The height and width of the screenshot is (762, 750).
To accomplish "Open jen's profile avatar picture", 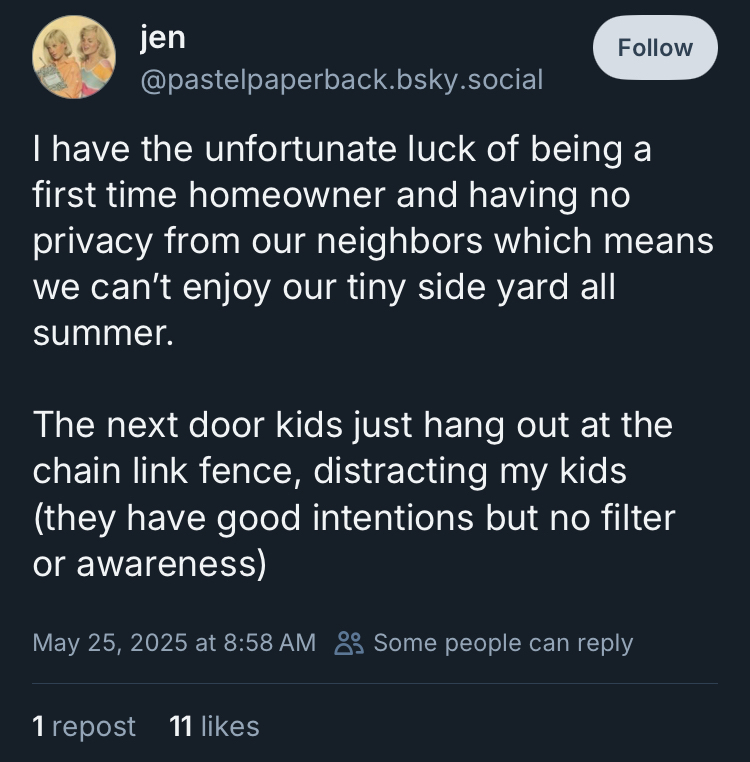I will point(74,57).
